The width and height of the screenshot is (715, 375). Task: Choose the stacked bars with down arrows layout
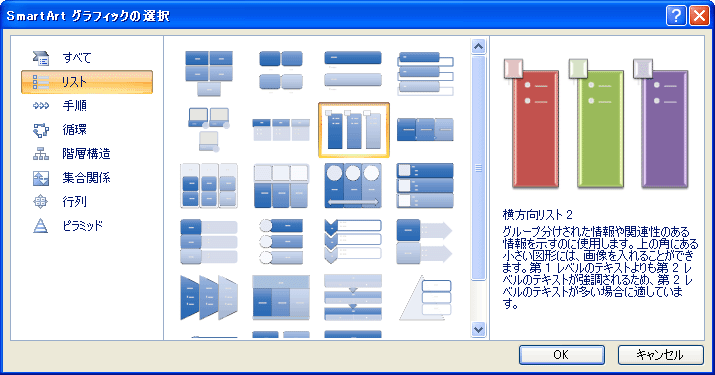(353, 297)
